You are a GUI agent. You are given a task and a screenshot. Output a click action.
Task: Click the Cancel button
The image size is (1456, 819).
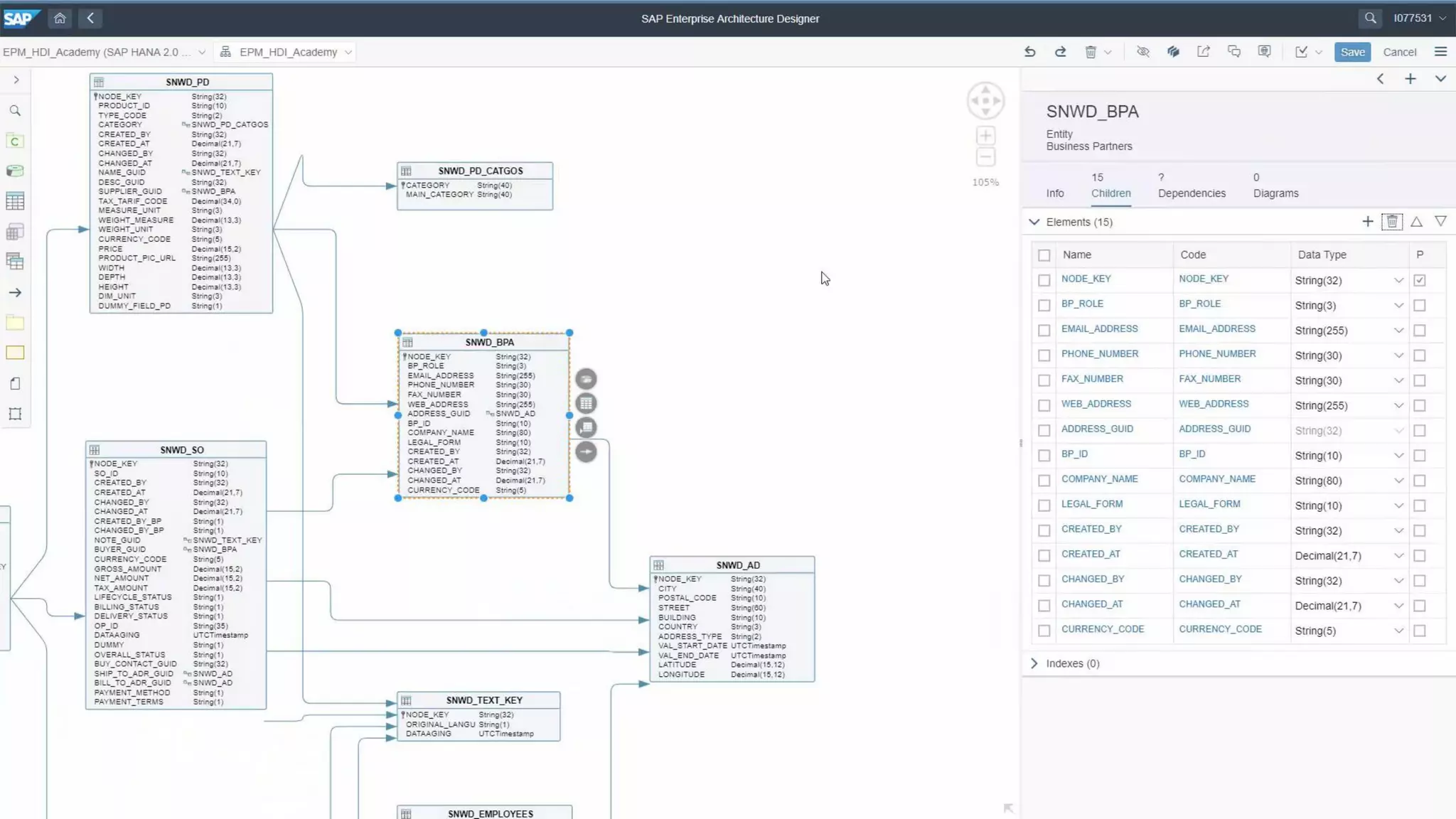1399,52
